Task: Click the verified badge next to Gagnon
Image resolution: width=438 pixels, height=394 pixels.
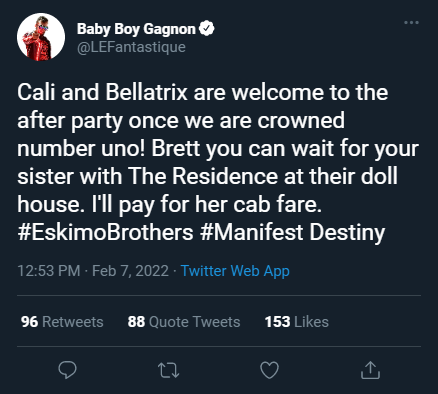Action: coord(207,29)
